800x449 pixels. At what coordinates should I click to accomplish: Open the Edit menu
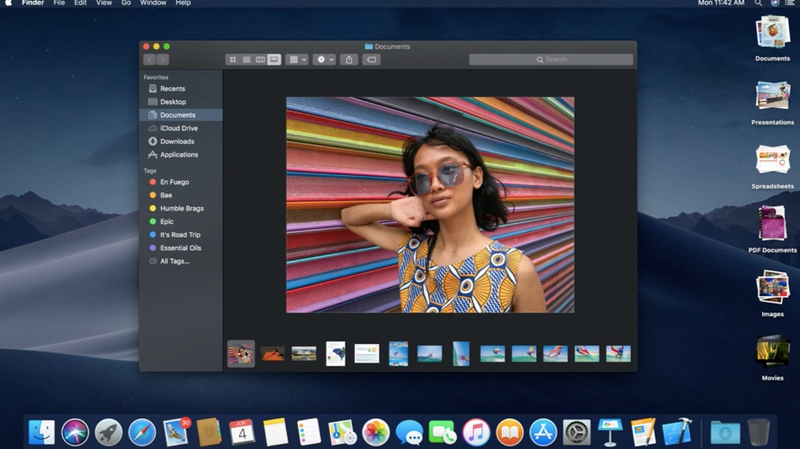pyautogui.click(x=80, y=3)
